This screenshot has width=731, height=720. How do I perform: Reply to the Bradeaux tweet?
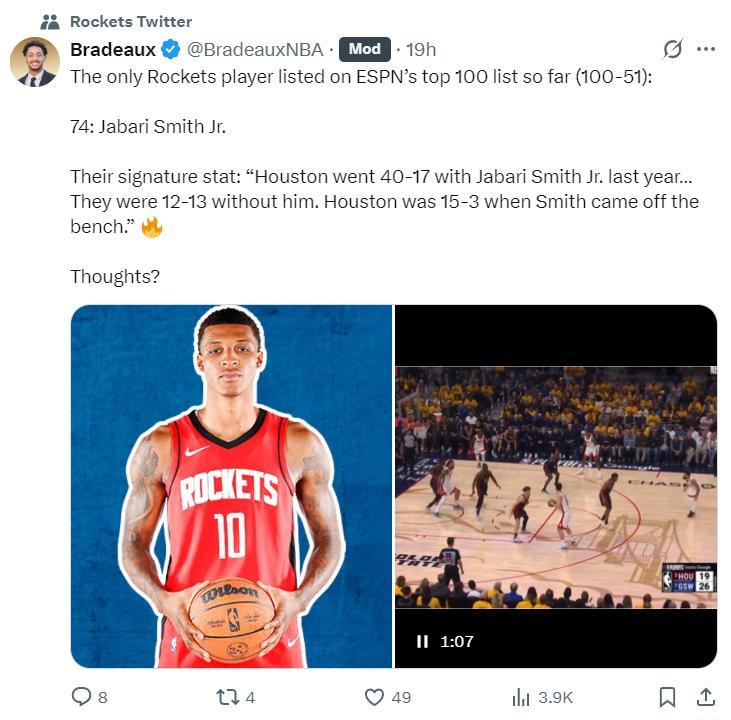tap(82, 697)
